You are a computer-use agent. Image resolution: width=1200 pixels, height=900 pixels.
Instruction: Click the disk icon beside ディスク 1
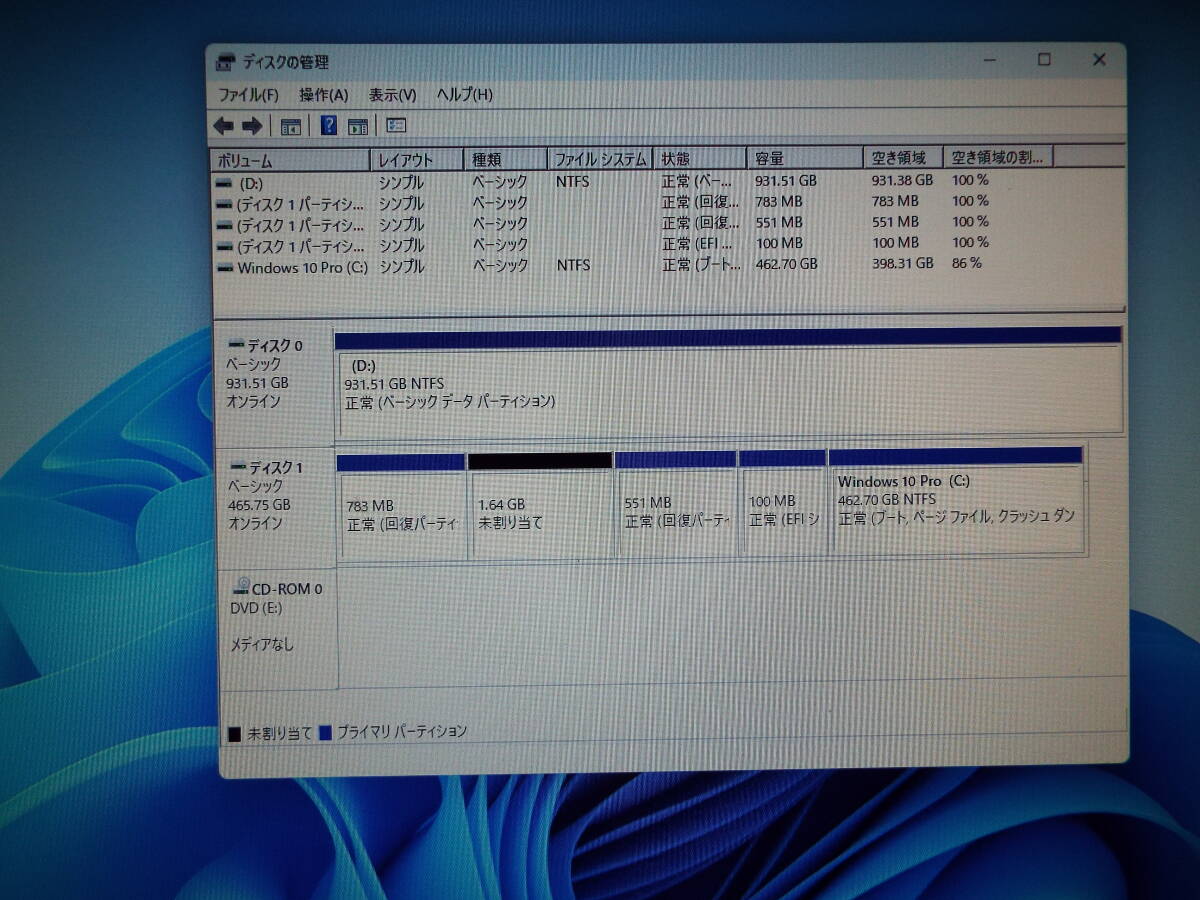click(x=239, y=466)
